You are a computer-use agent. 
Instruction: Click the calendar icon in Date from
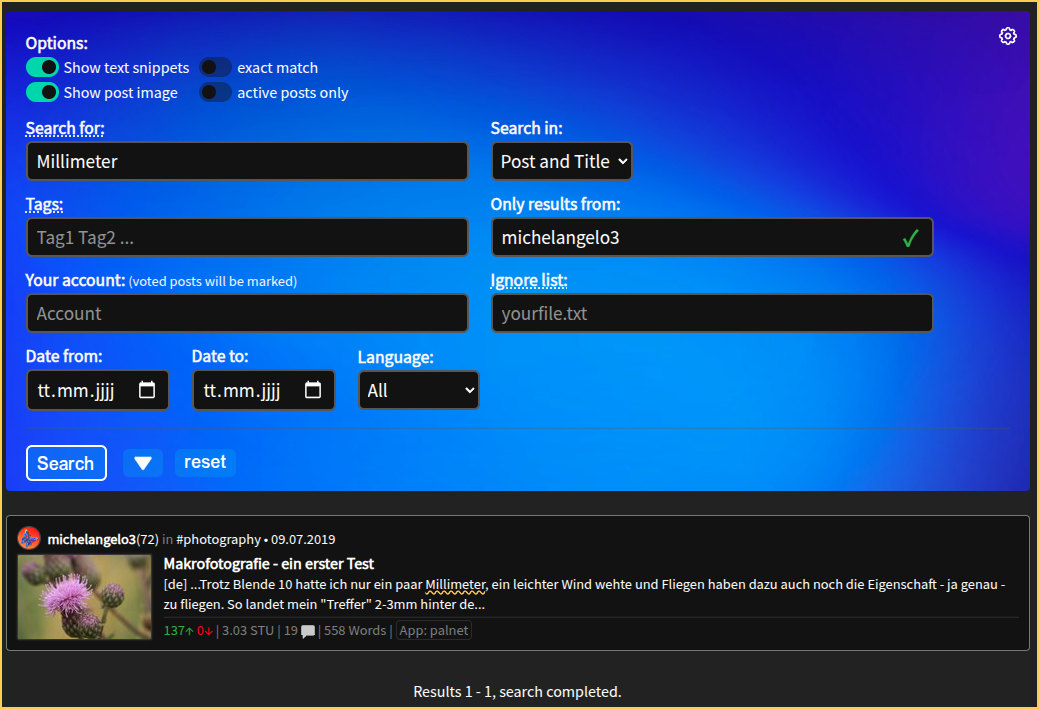click(x=147, y=390)
